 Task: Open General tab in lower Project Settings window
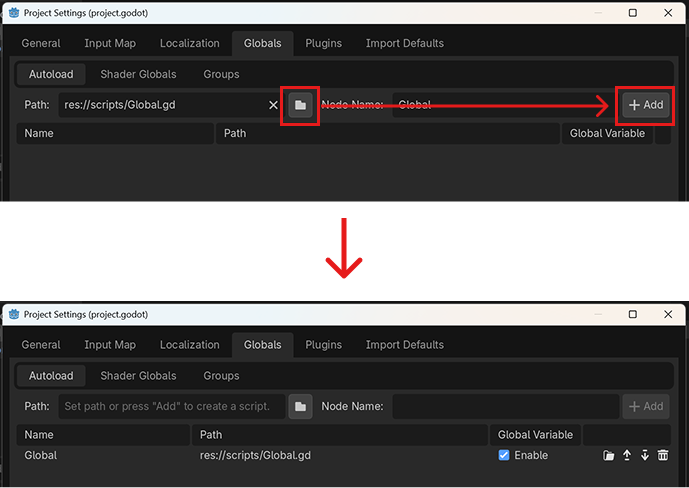41,345
